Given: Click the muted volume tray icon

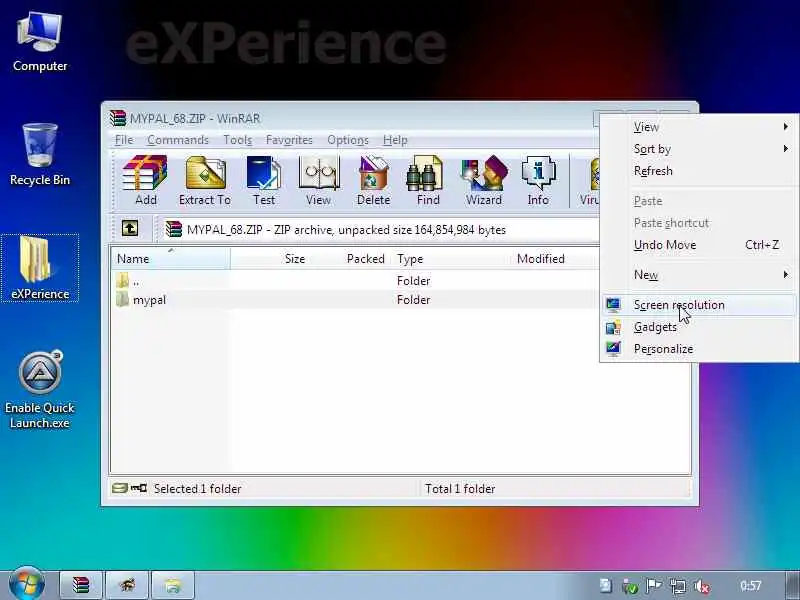Looking at the screenshot, I should pyautogui.click(x=703, y=587).
